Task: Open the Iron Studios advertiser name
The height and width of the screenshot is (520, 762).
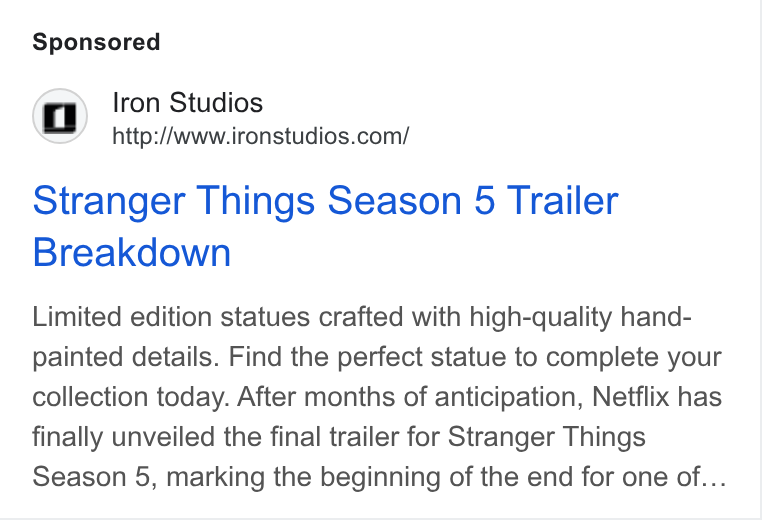Action: (x=188, y=103)
